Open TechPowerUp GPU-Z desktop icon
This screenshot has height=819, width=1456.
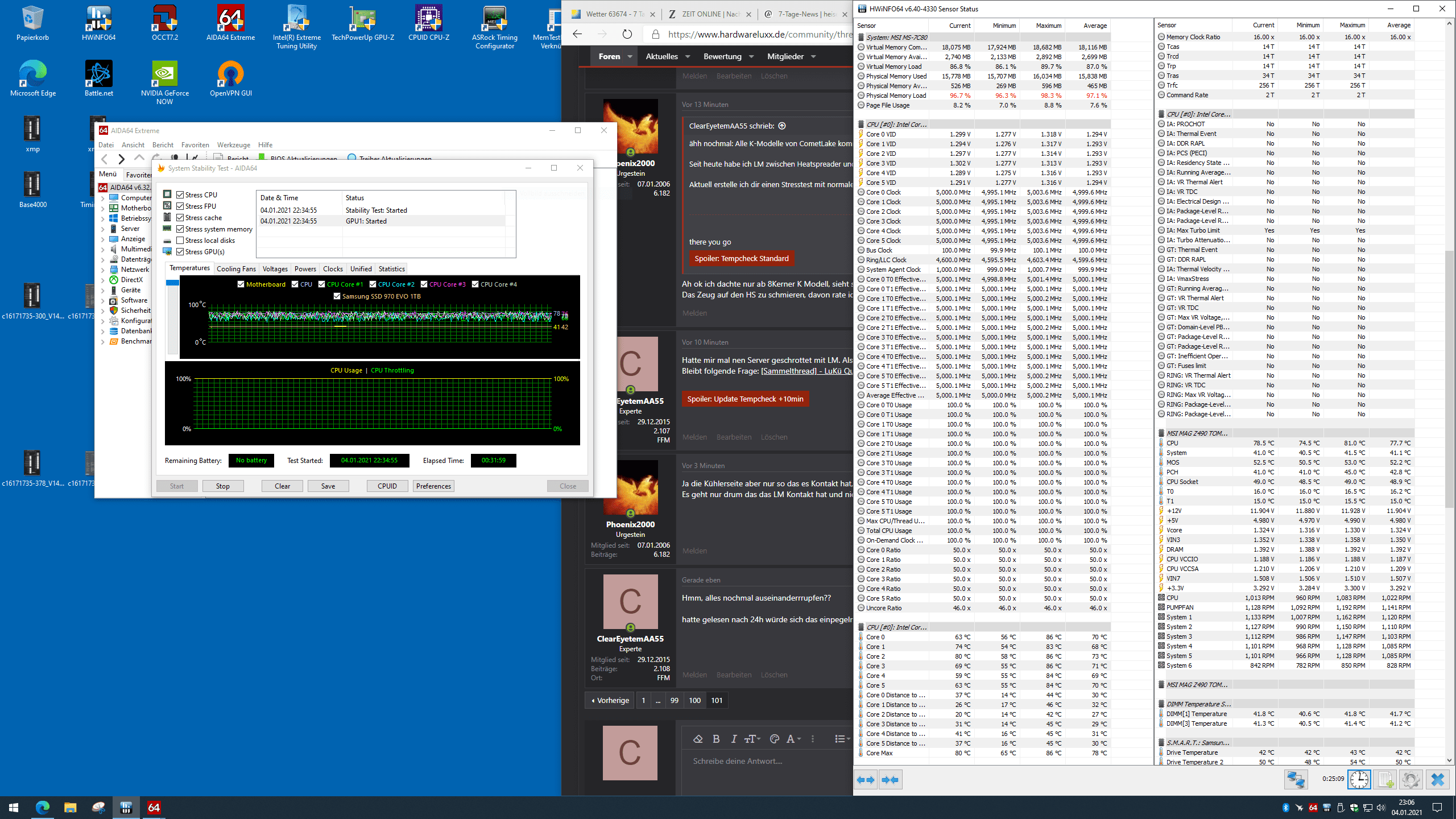tap(363, 23)
